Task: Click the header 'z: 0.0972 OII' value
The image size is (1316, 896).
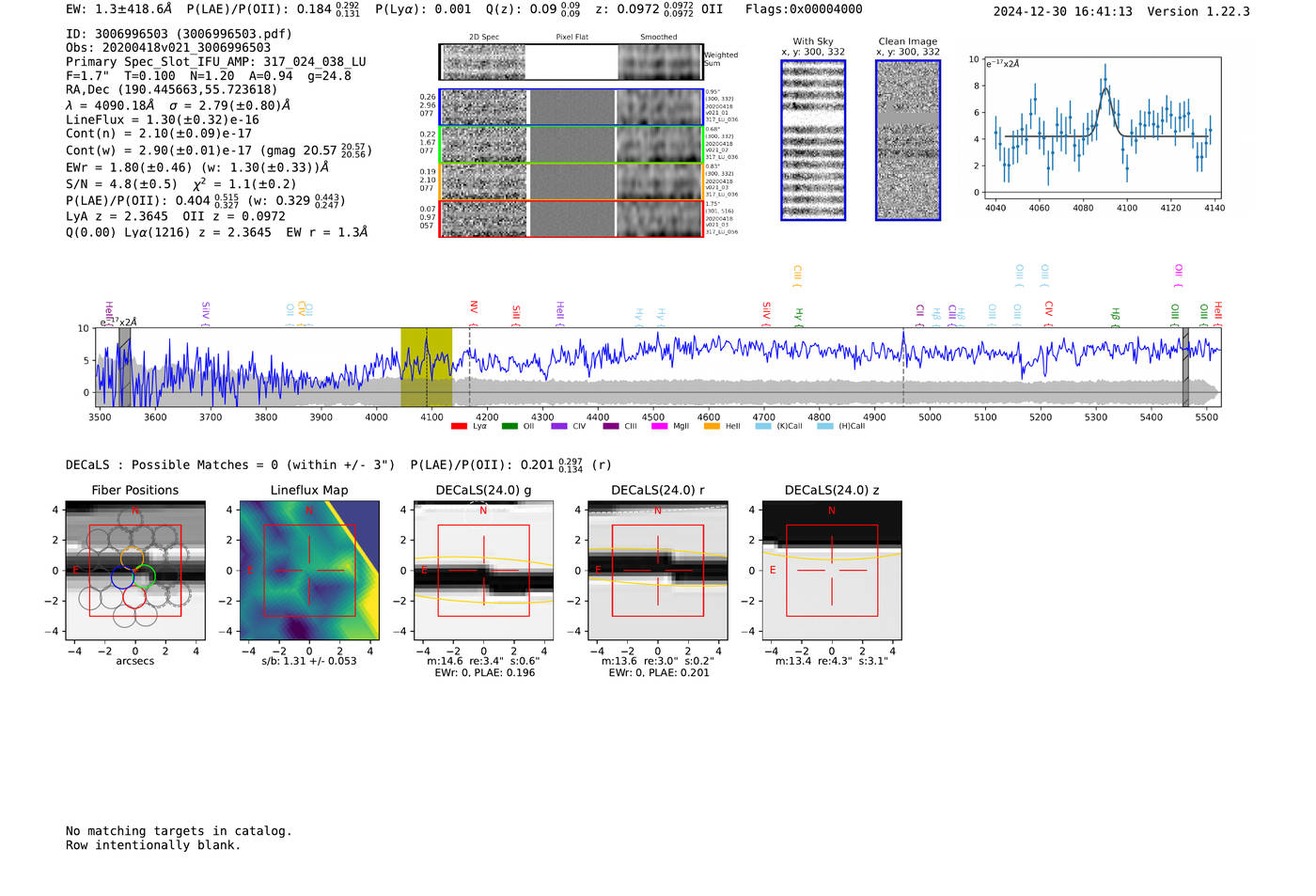Action: [x=659, y=8]
